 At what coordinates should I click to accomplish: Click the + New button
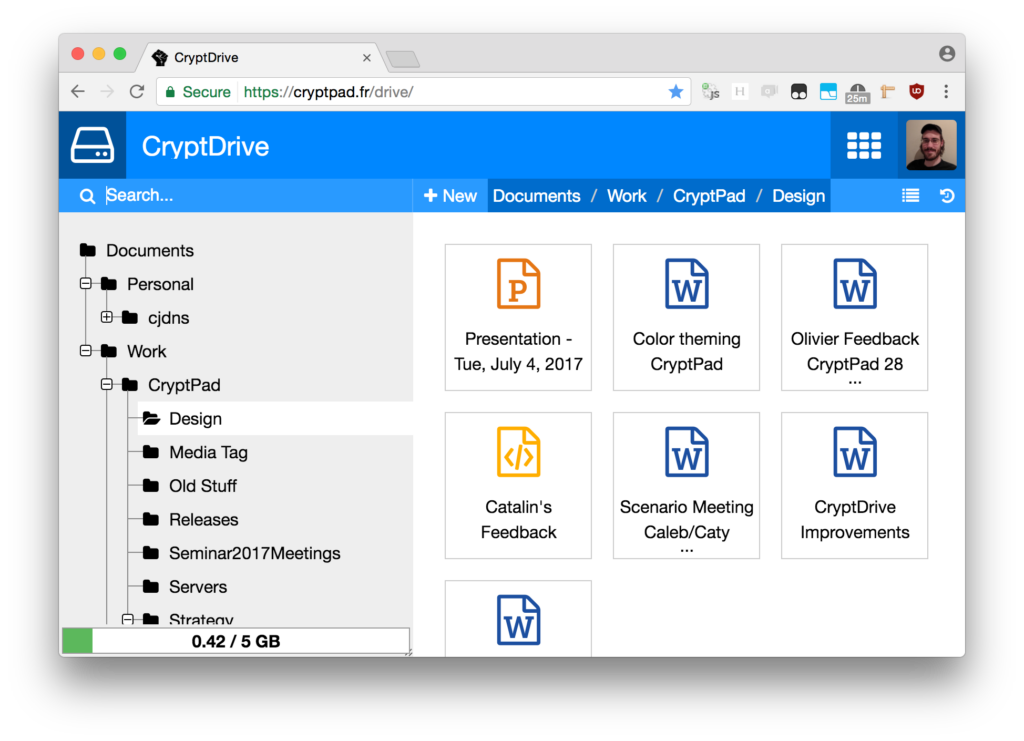pyautogui.click(x=449, y=195)
